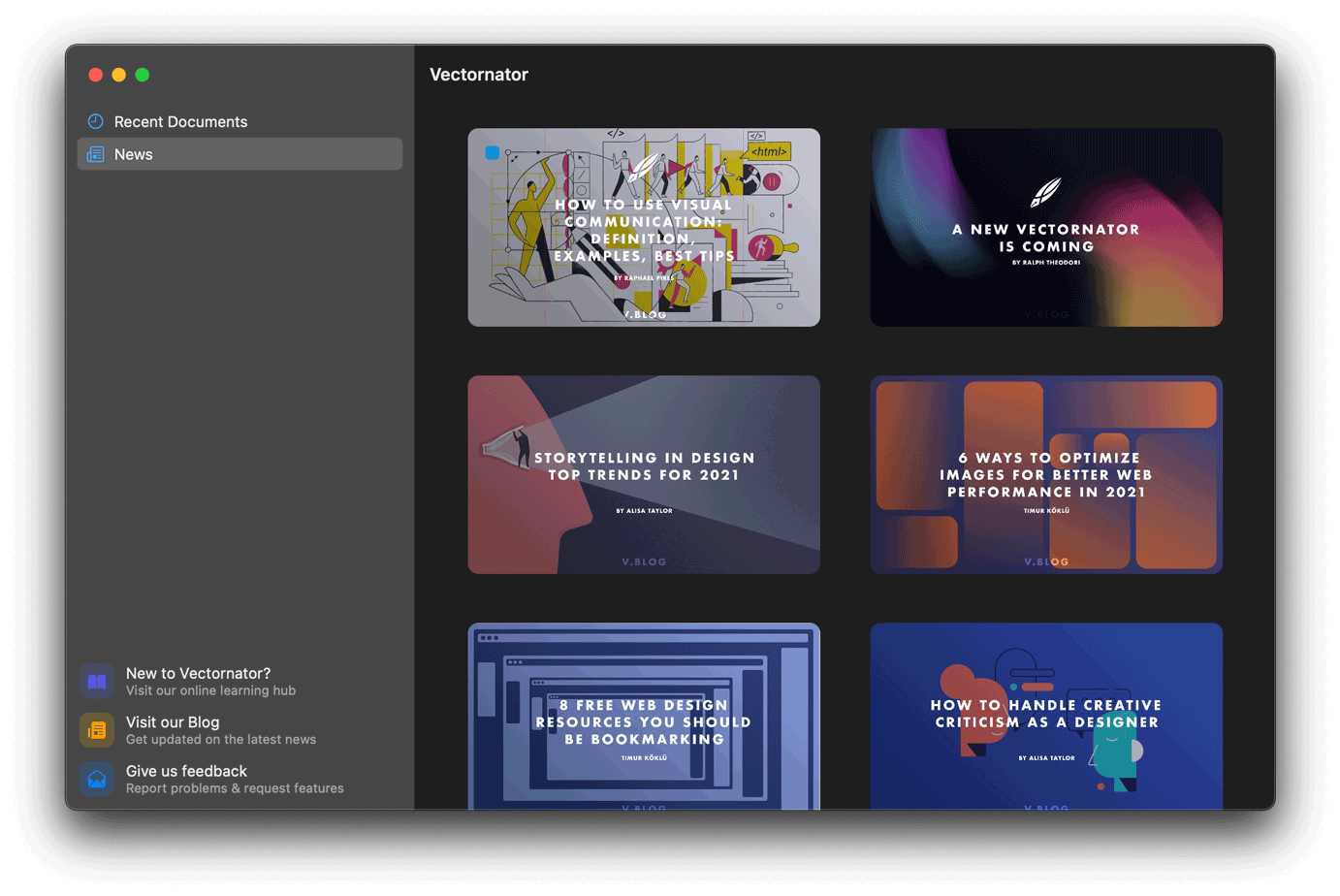Viewport: 1340px width, 896px height.
Task: Click the Vectornator window title
Action: (x=479, y=75)
